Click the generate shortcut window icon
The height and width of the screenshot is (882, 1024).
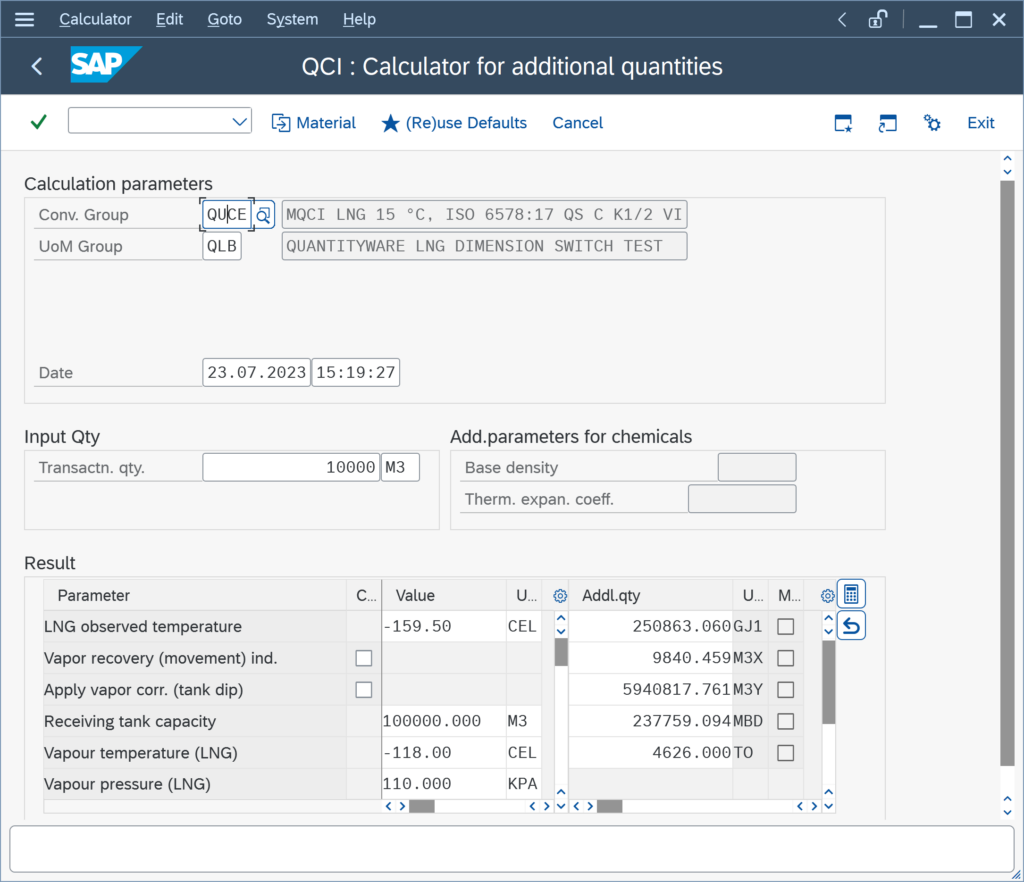[x=887, y=123]
